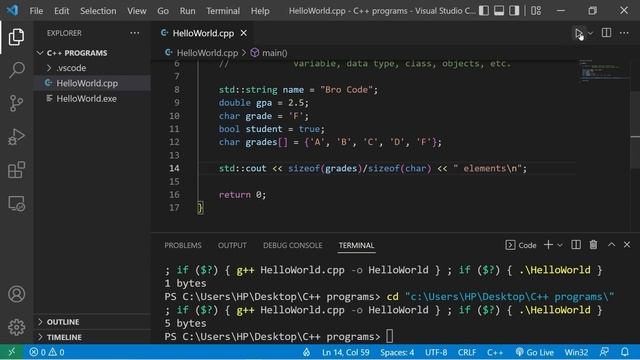Image resolution: width=640 pixels, height=360 pixels.
Task: Kill terminal with trash icon
Action: click(593, 245)
